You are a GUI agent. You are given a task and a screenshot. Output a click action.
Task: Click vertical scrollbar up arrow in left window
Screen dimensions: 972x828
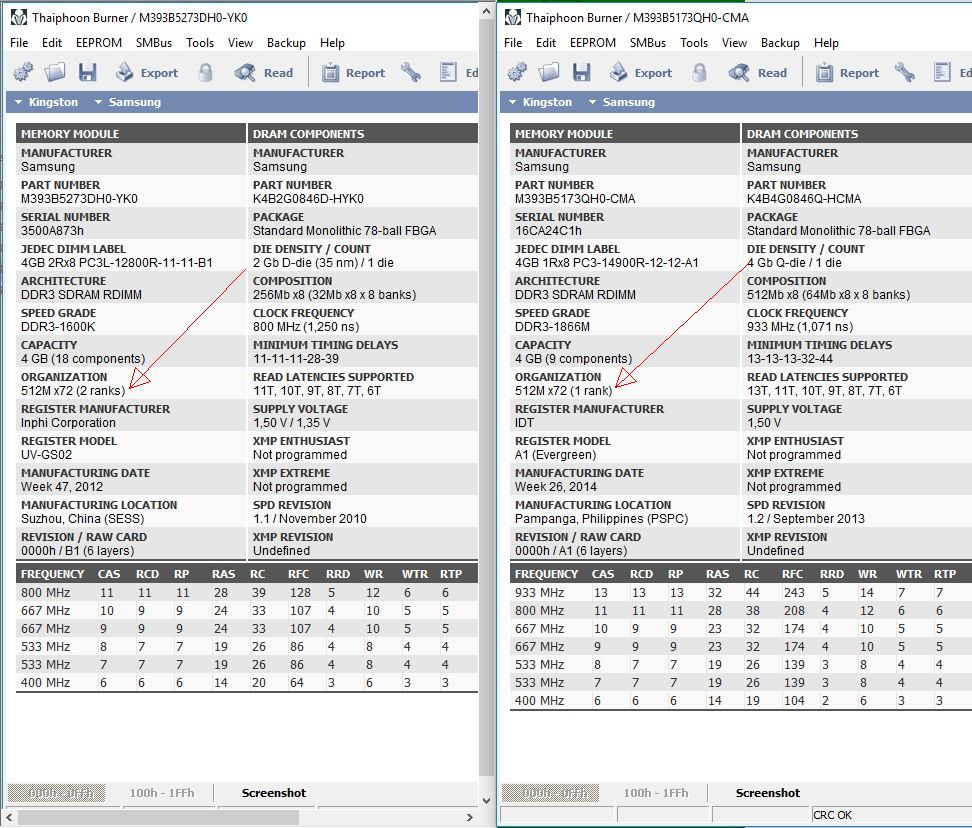487,11
